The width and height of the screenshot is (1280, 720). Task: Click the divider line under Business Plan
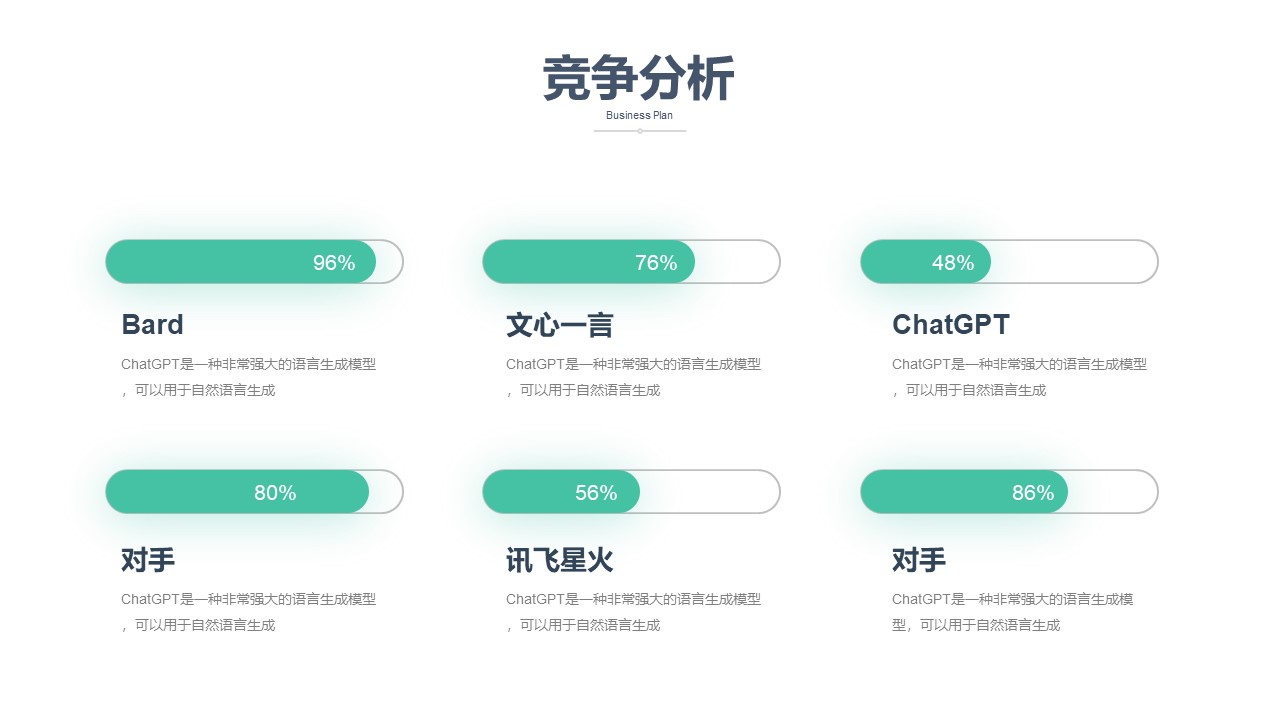point(640,131)
